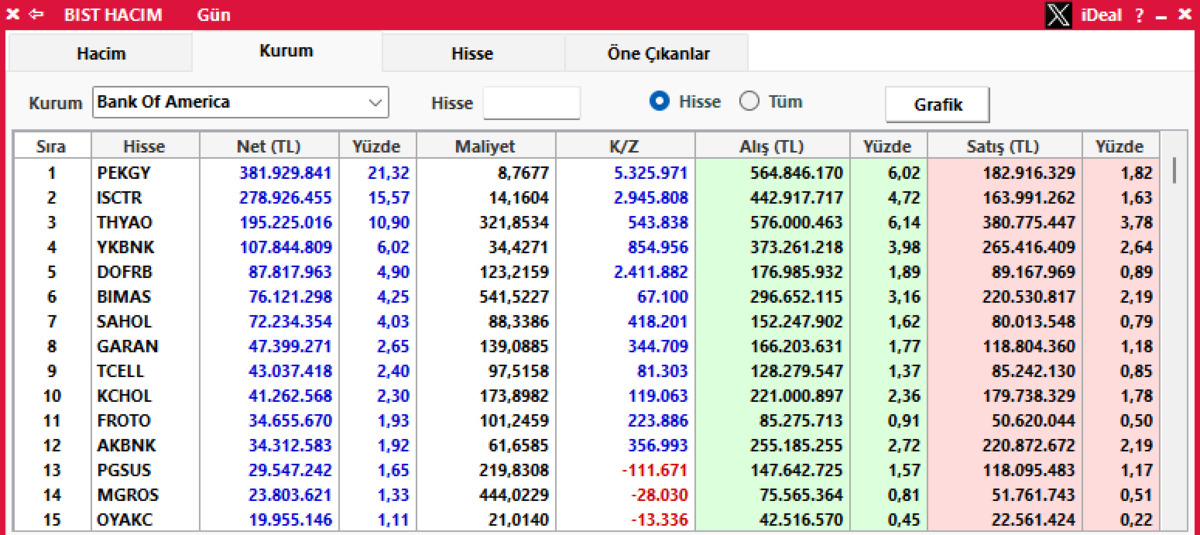1200x535 pixels.
Task: Click the X logo icon in title bar
Action: [1059, 15]
